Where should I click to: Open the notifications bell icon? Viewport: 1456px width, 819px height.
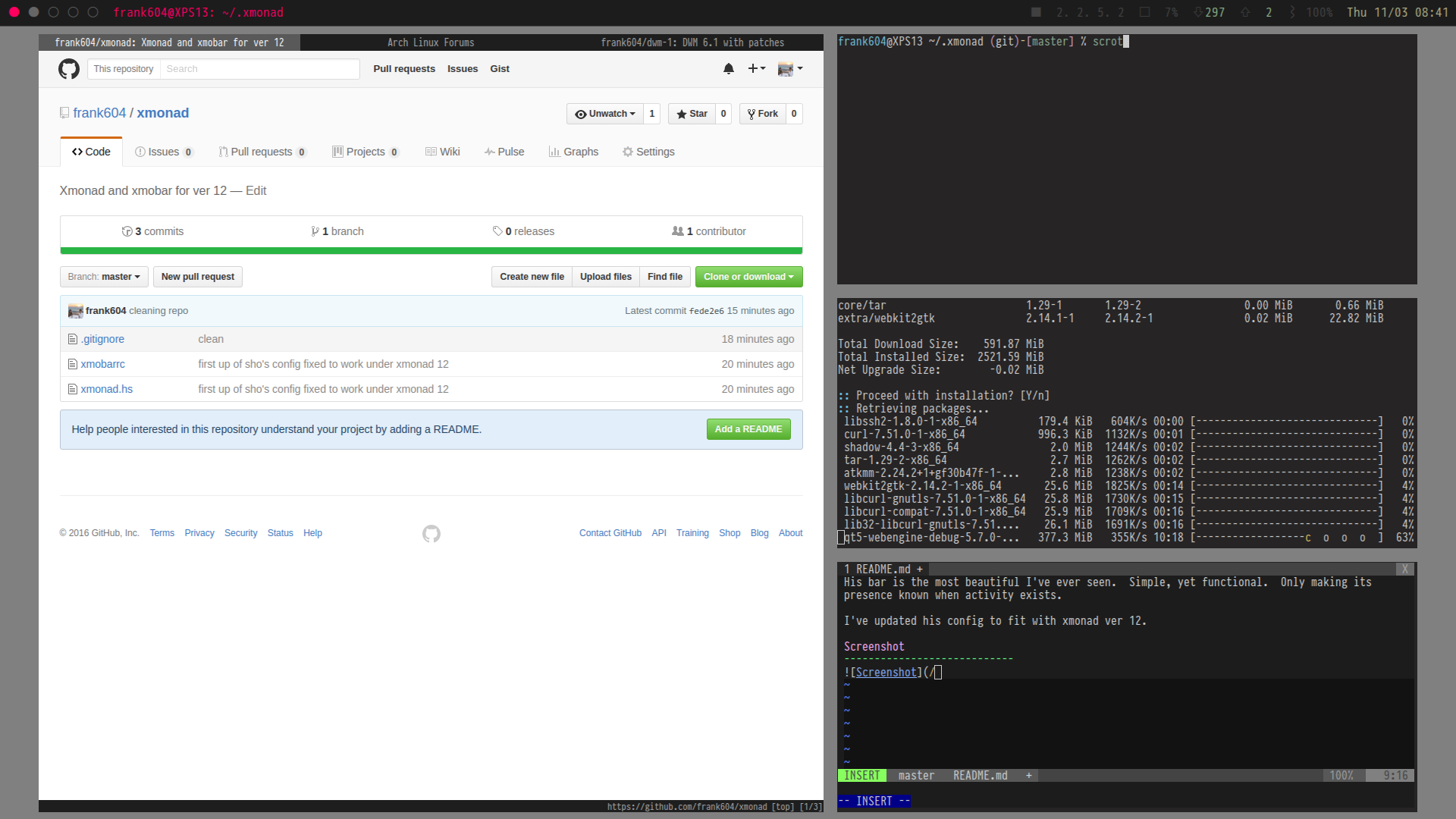coord(729,69)
